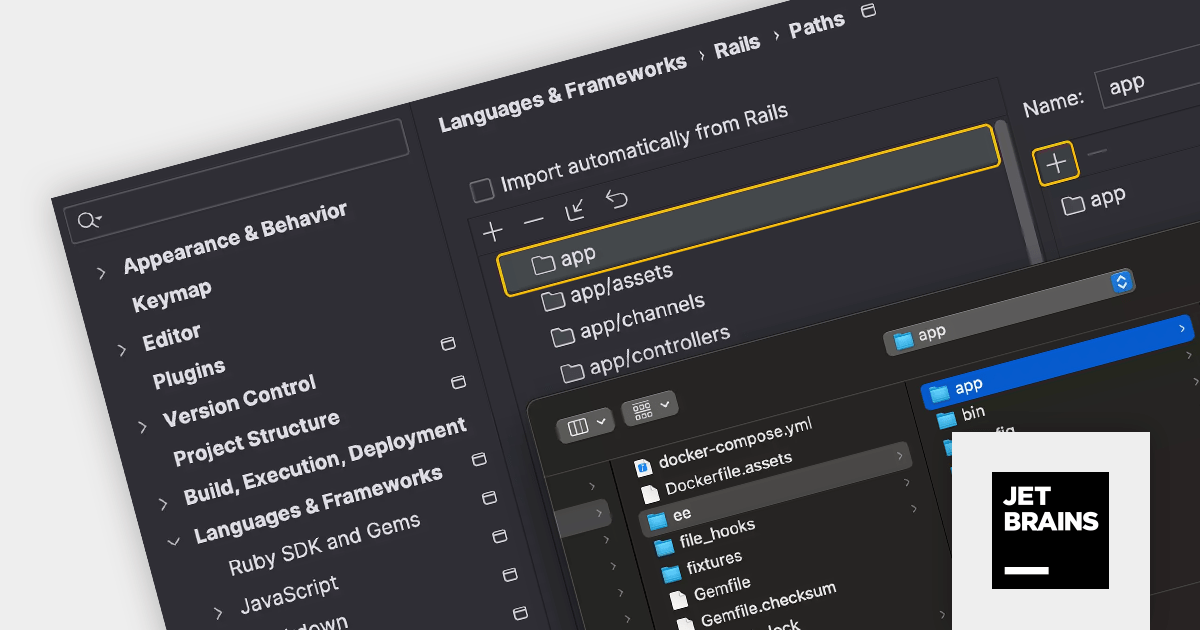
Task: Enable Import automatically from Rails checkbox
Action: click(x=482, y=189)
